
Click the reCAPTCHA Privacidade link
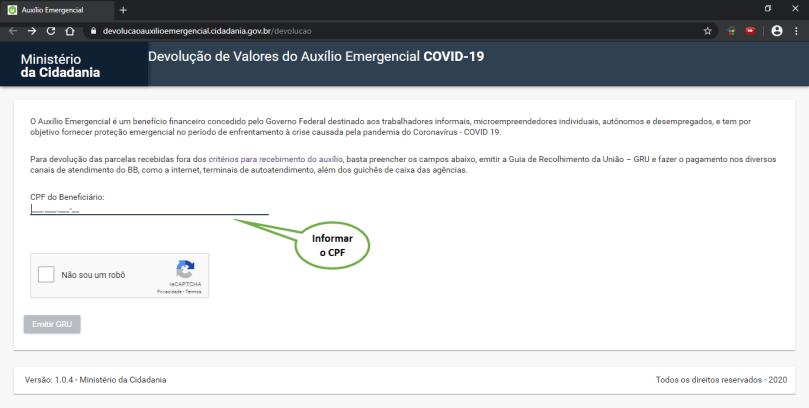click(170, 292)
